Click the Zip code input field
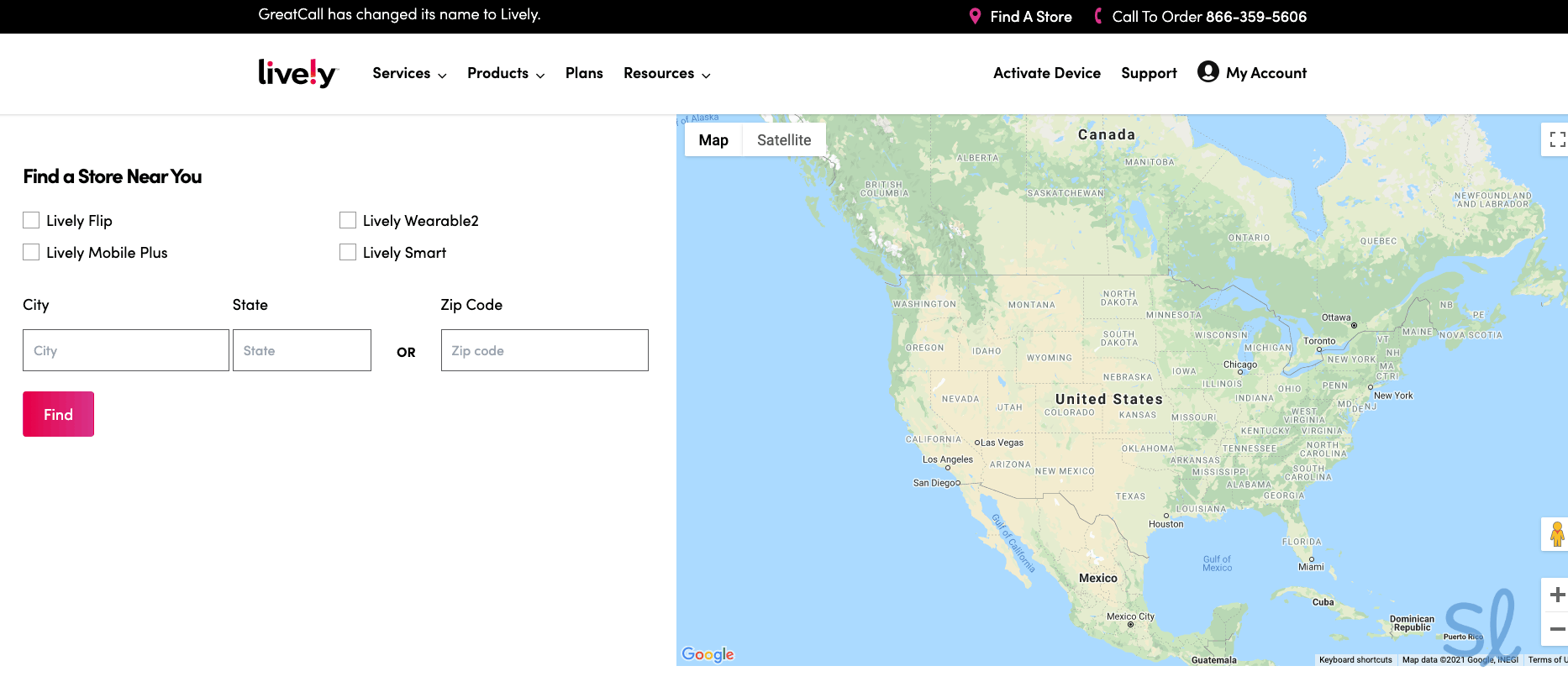 545,350
